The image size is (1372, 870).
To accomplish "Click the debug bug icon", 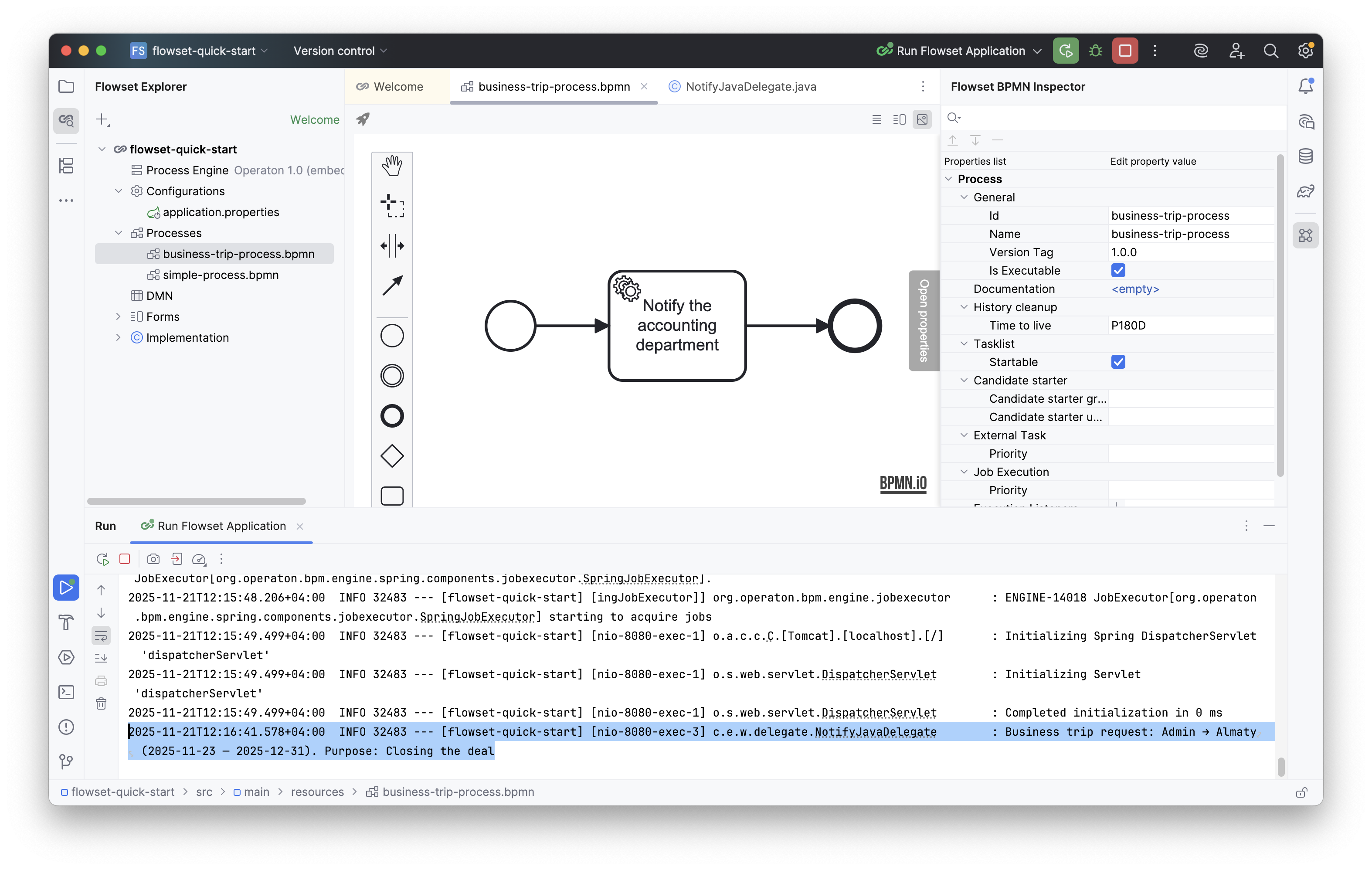I will pos(1095,51).
